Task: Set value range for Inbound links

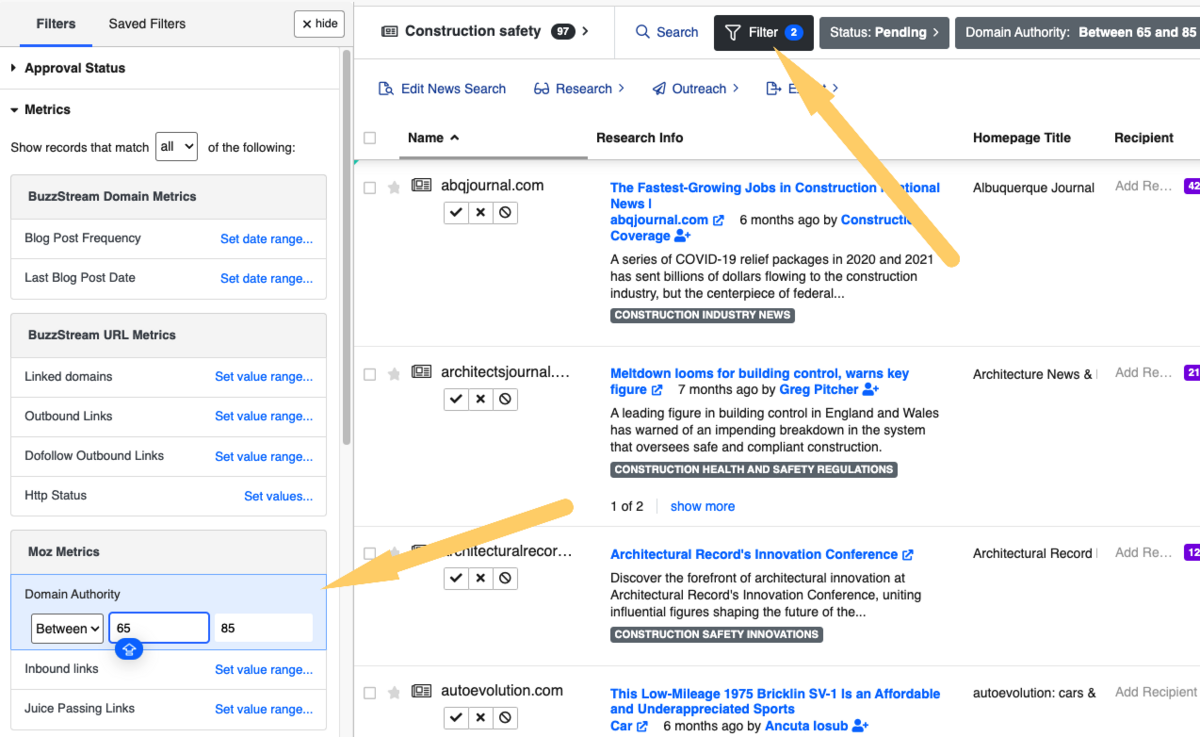Action: [x=264, y=670]
